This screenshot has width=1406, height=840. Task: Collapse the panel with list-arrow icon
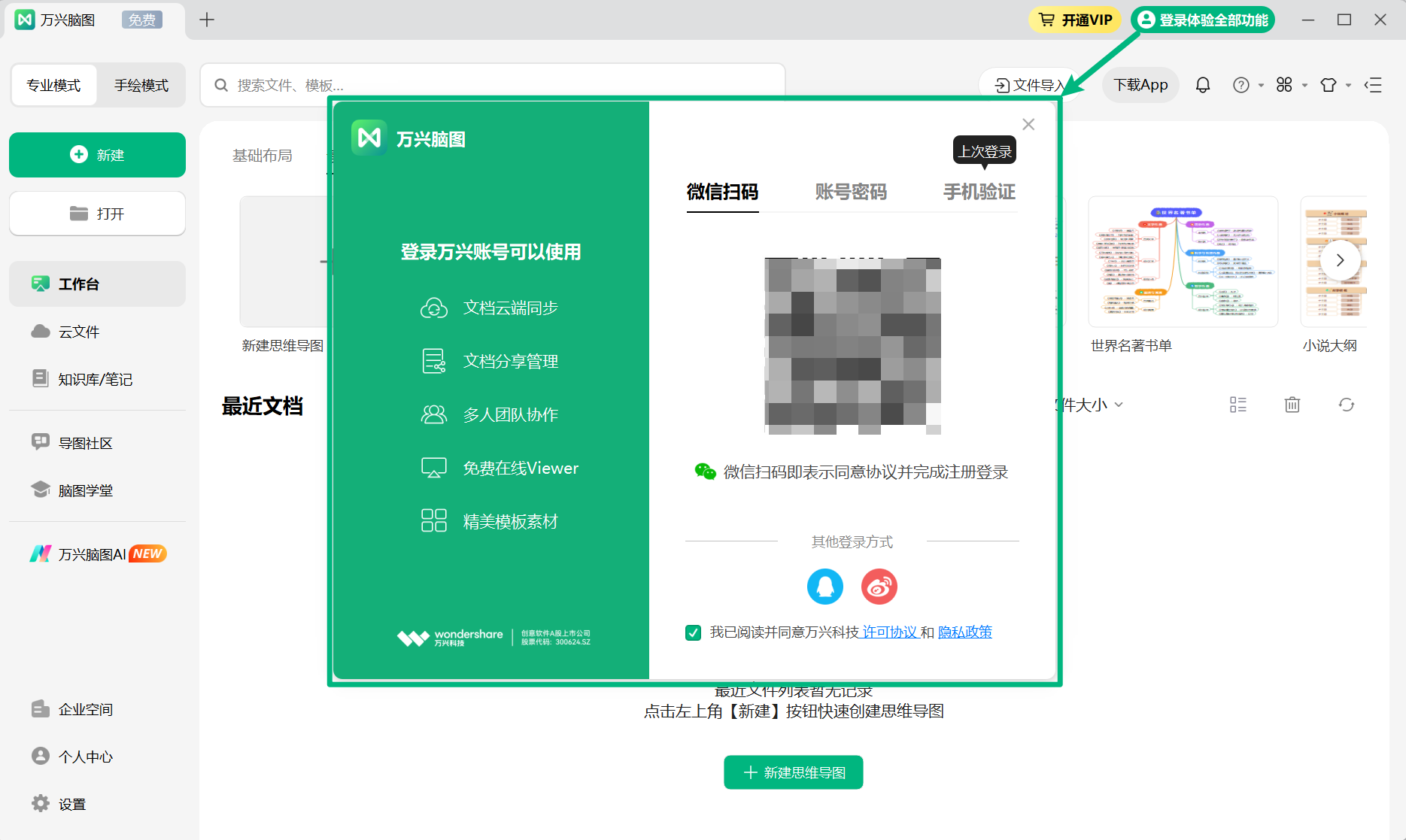1373,85
